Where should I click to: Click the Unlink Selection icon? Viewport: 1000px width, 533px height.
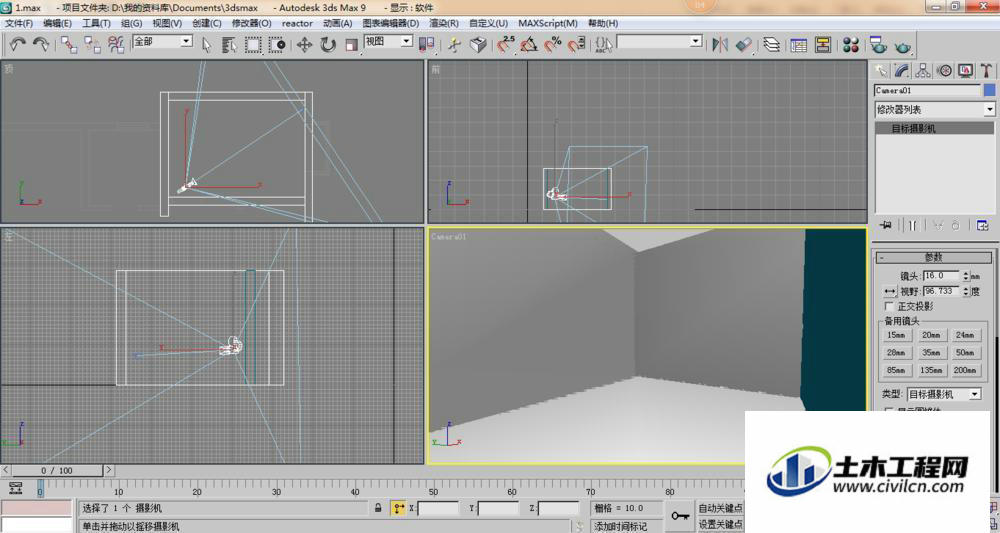click(x=92, y=44)
